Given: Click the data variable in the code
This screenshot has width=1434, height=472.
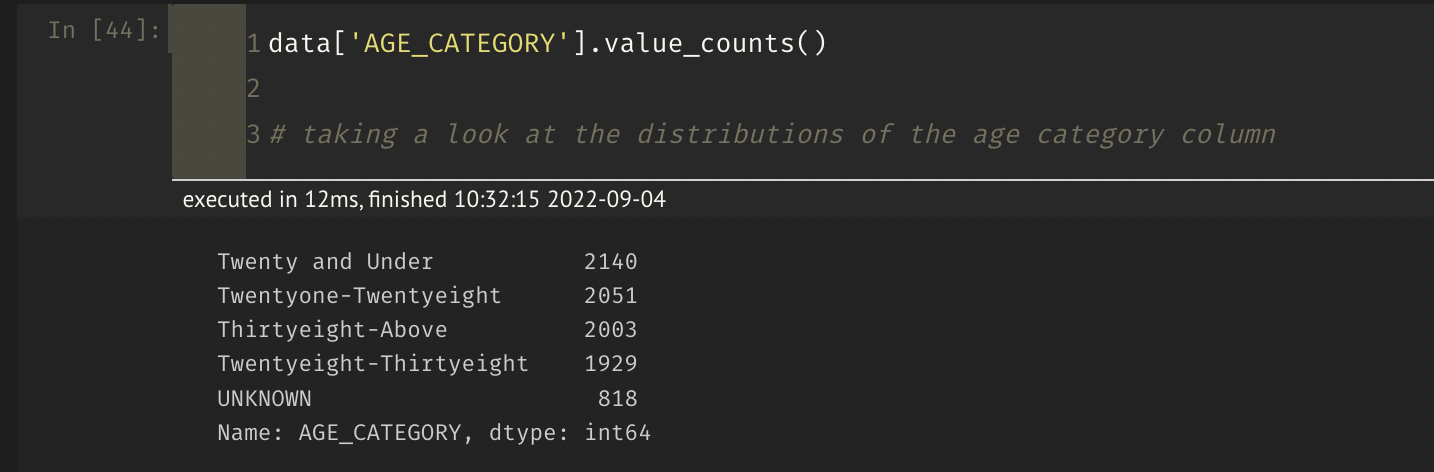Looking at the screenshot, I should (x=301, y=44).
